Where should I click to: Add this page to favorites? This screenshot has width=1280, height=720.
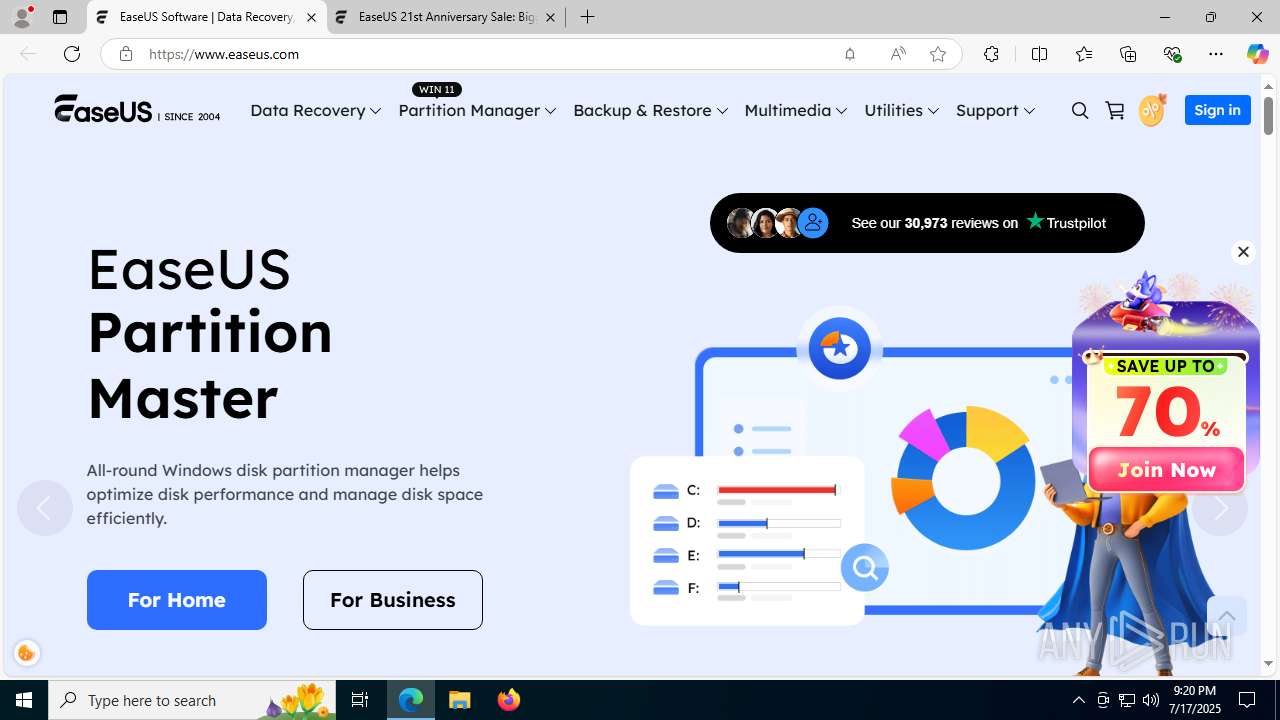pyautogui.click(x=938, y=54)
